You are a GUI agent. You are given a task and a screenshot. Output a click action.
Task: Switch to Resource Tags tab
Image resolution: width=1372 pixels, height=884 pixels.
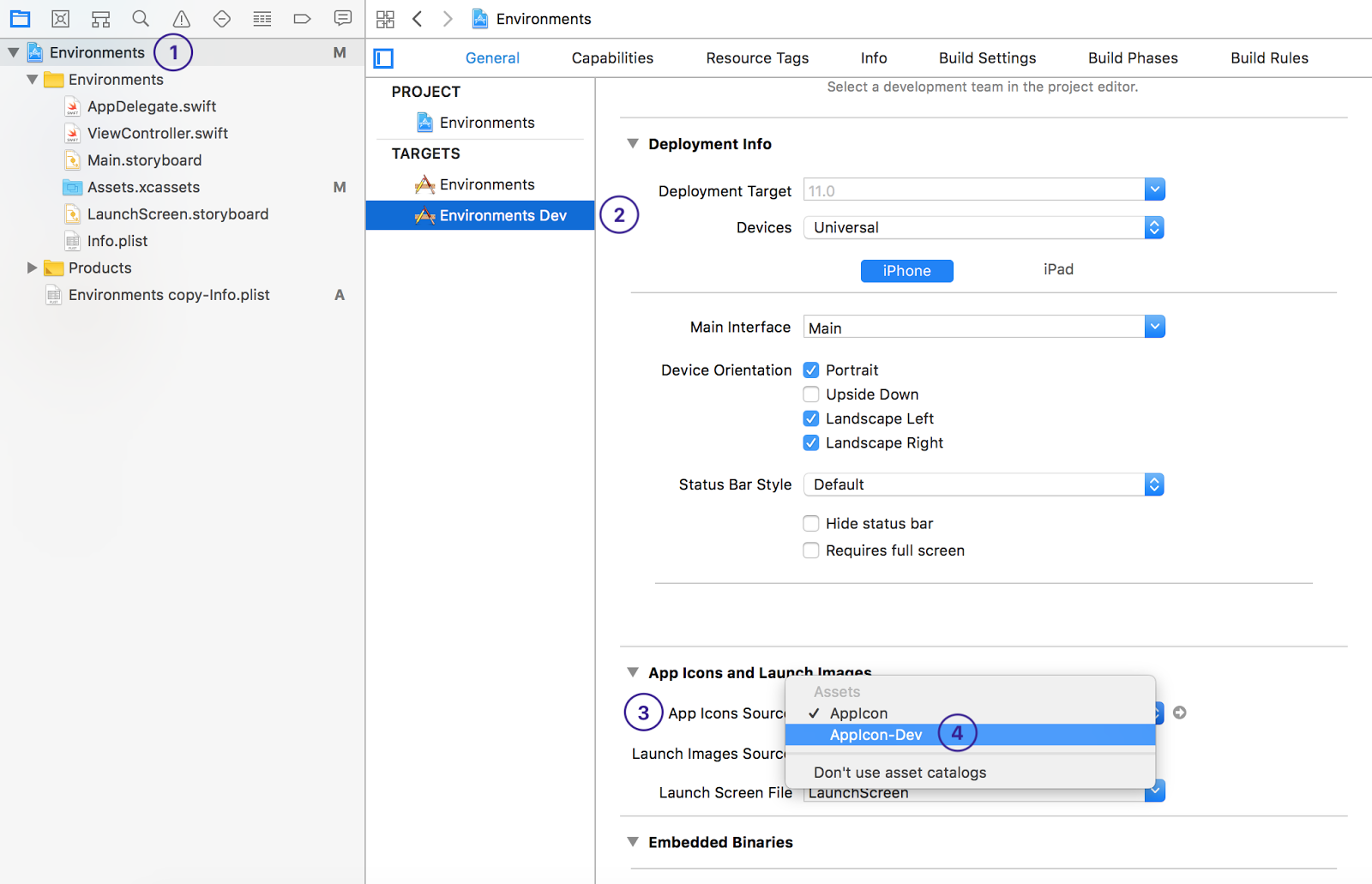point(757,58)
